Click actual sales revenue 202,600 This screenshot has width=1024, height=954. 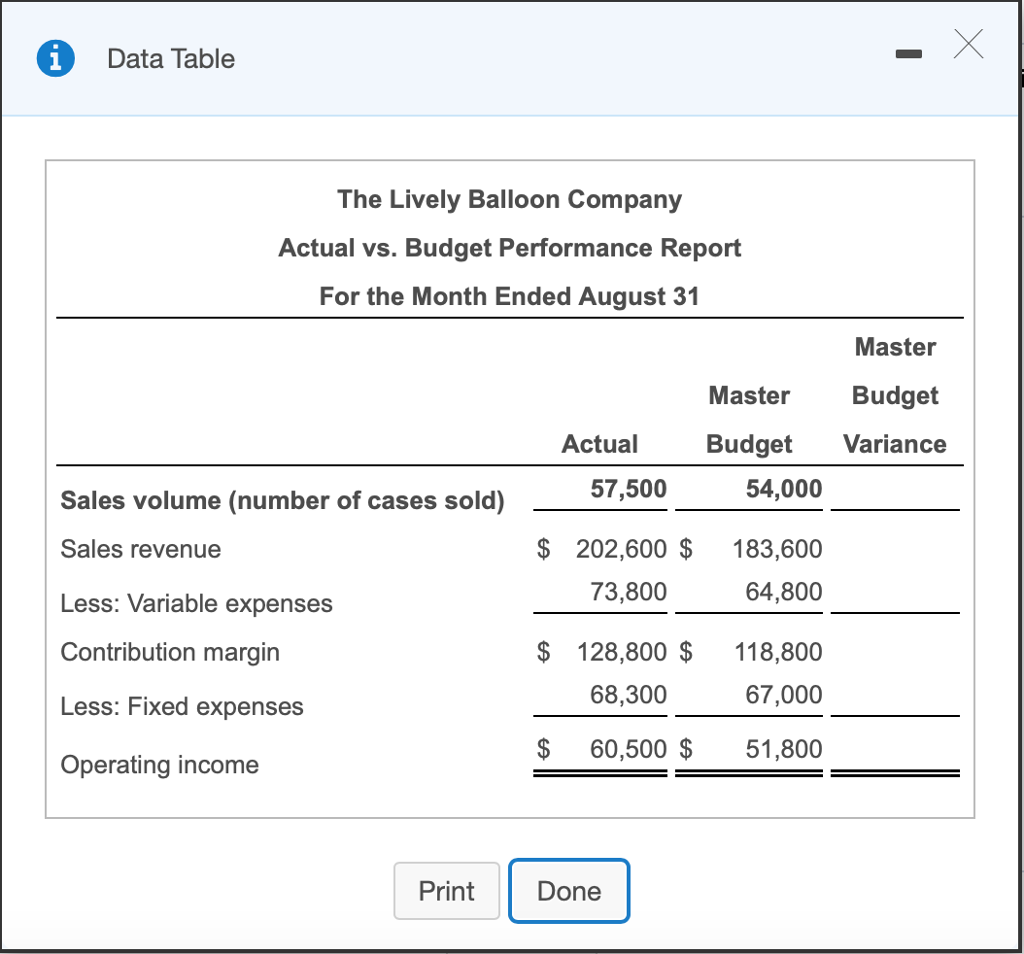[x=621, y=549]
